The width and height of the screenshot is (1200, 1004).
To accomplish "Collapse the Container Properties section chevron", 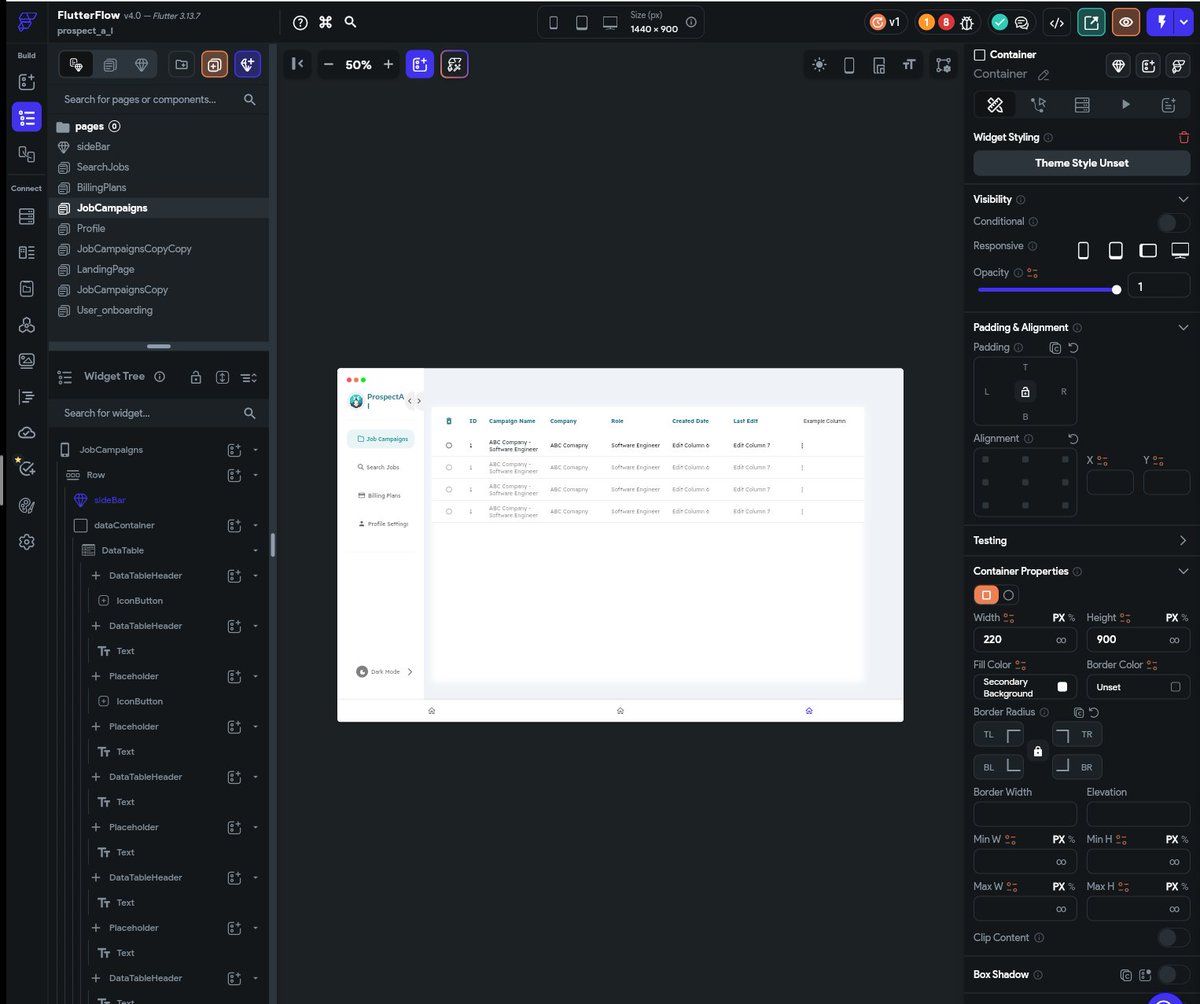I will pos(1184,571).
